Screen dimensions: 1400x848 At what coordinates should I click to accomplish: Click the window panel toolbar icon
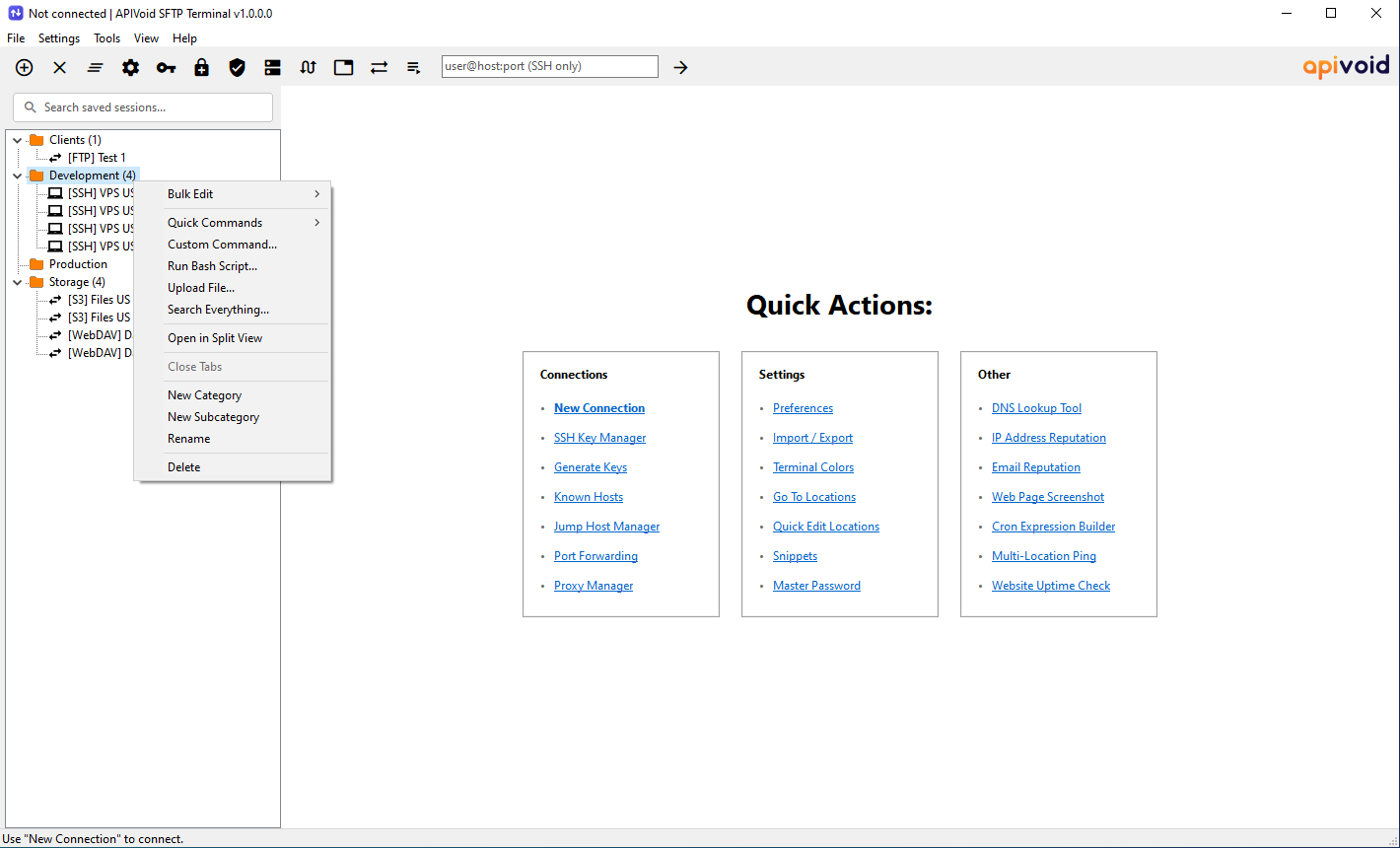[x=344, y=67]
